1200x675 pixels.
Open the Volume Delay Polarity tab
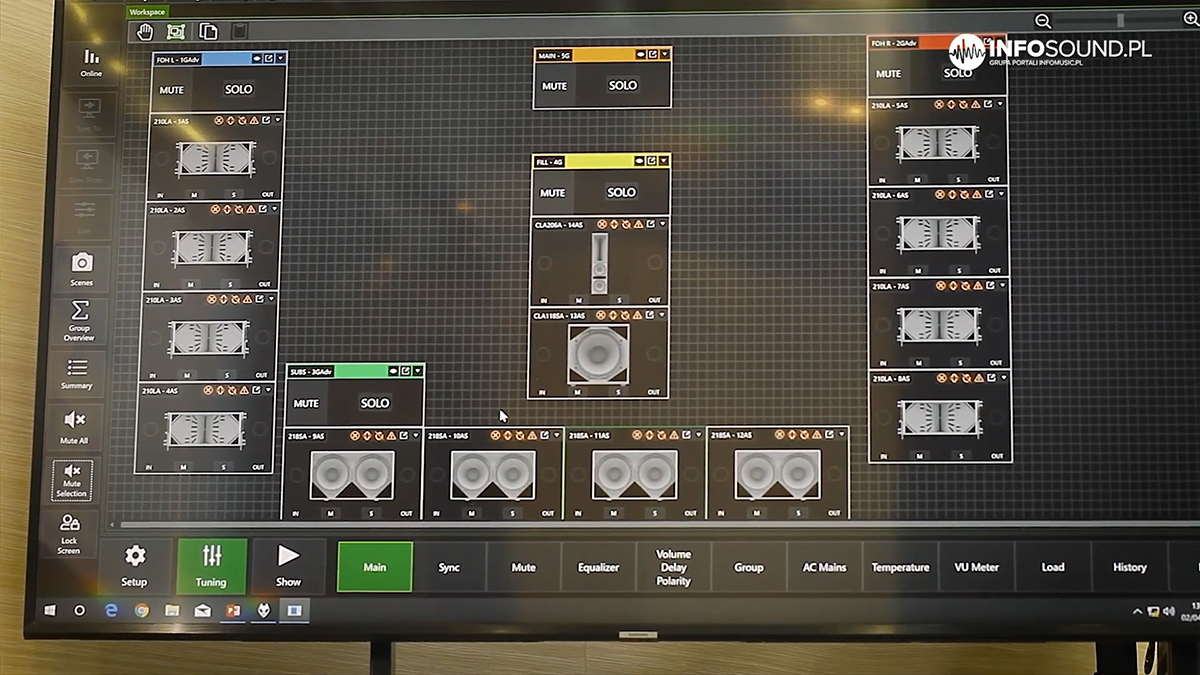(673, 567)
